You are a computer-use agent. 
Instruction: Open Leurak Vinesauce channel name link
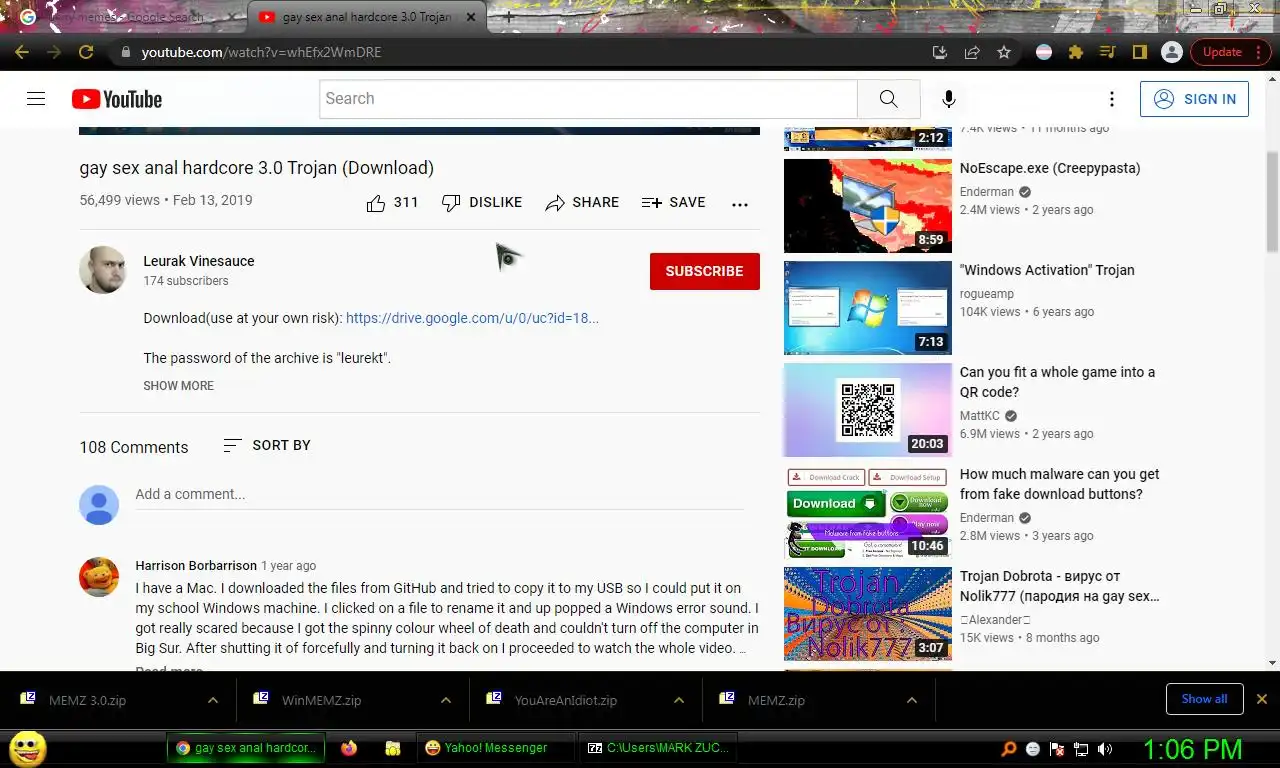pos(199,261)
